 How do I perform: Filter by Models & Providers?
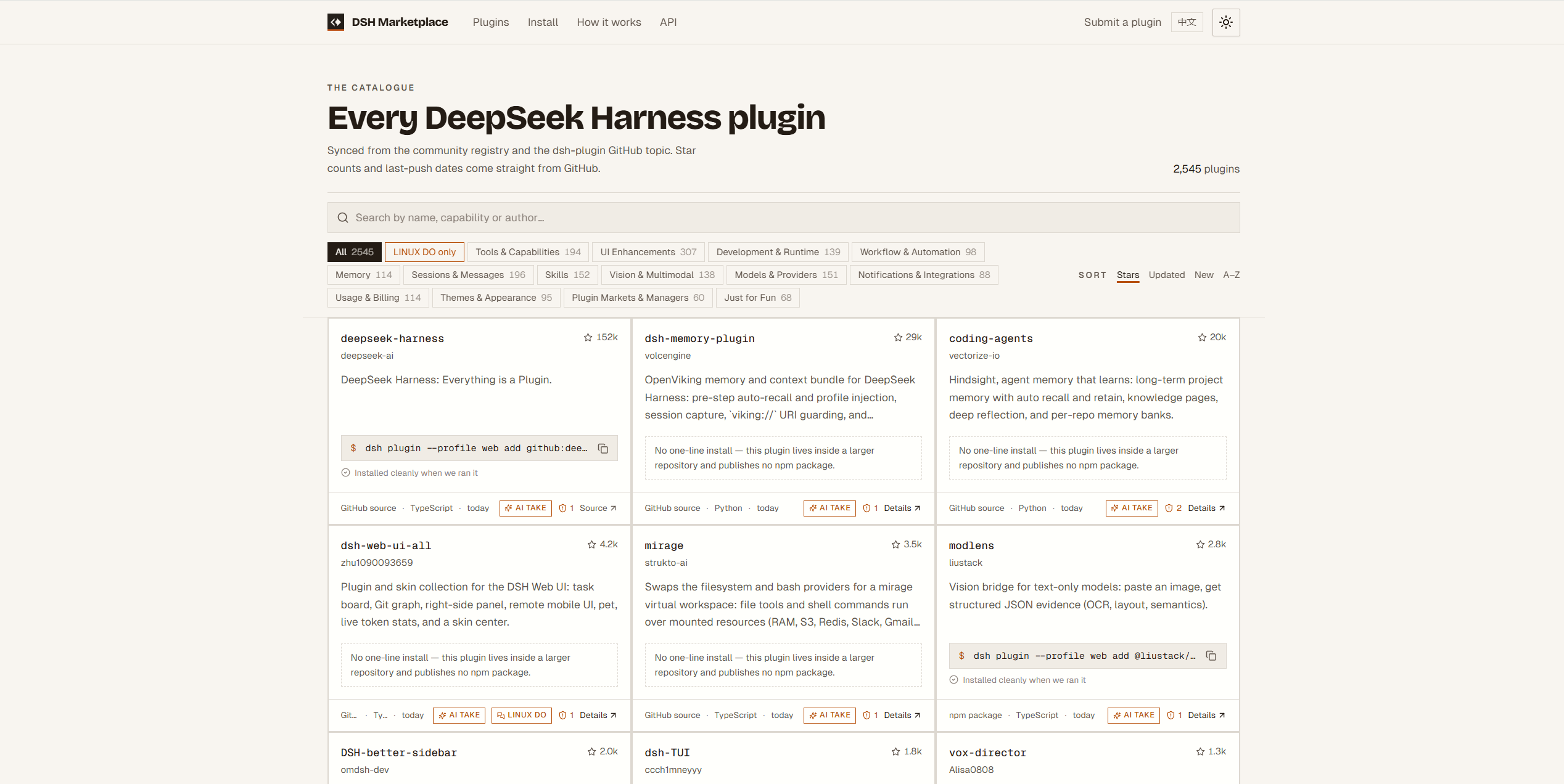point(786,275)
